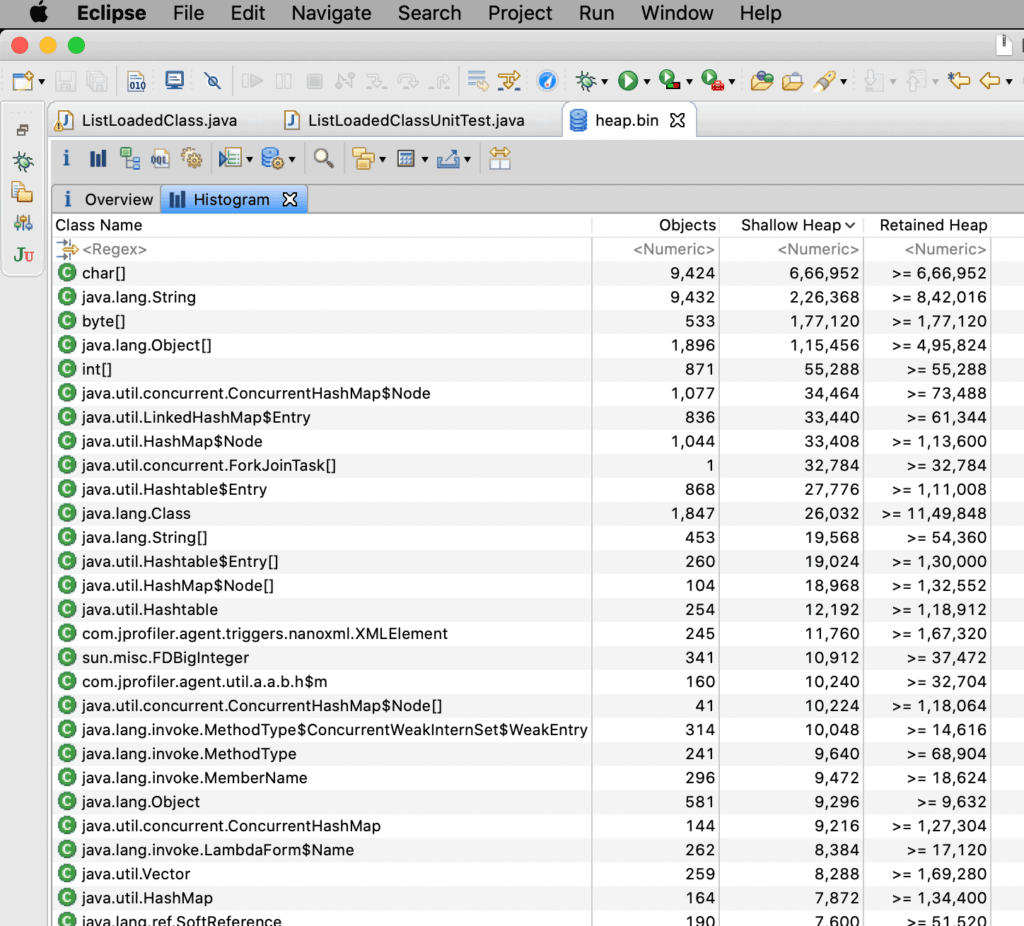Click the Calculate Retained Size icon
The width and height of the screenshot is (1024, 926).
pyautogui.click(x=406, y=158)
